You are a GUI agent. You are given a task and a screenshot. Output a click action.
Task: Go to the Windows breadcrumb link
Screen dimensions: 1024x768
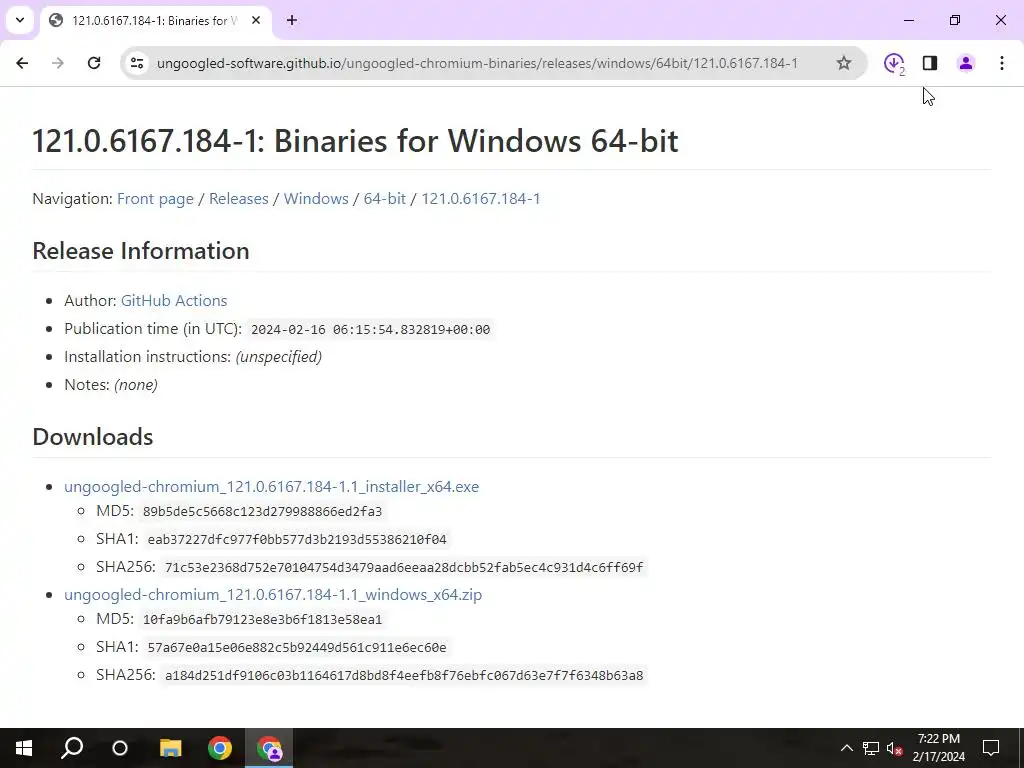point(316,199)
